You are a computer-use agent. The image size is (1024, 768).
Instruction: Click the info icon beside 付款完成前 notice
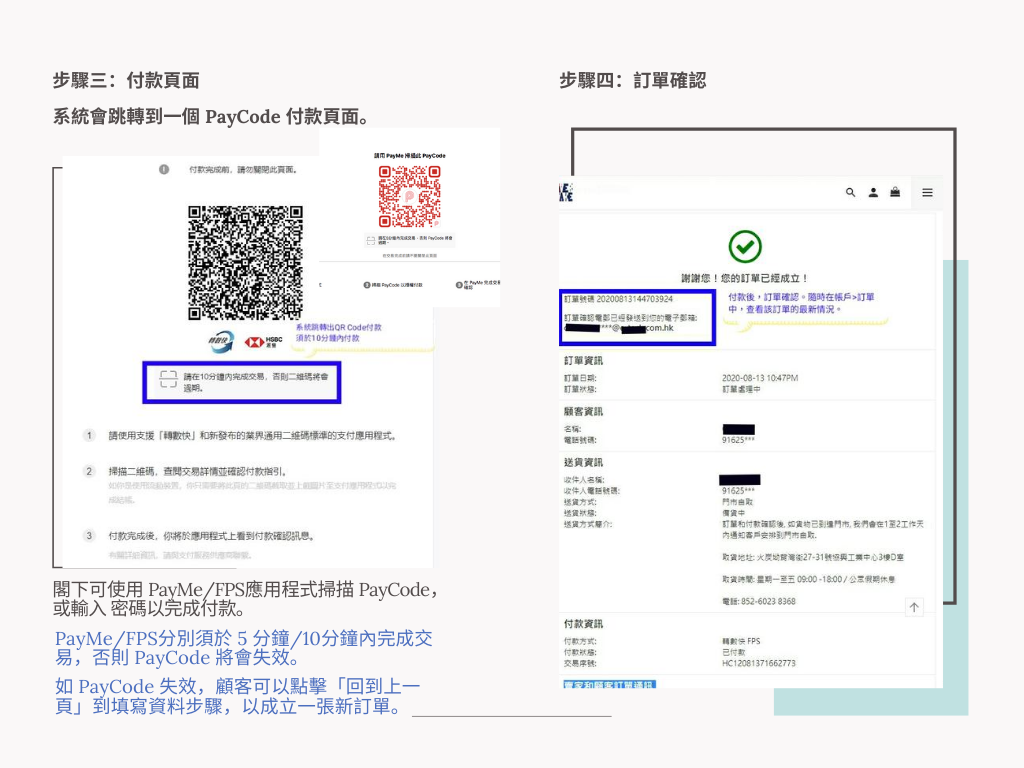click(x=164, y=169)
